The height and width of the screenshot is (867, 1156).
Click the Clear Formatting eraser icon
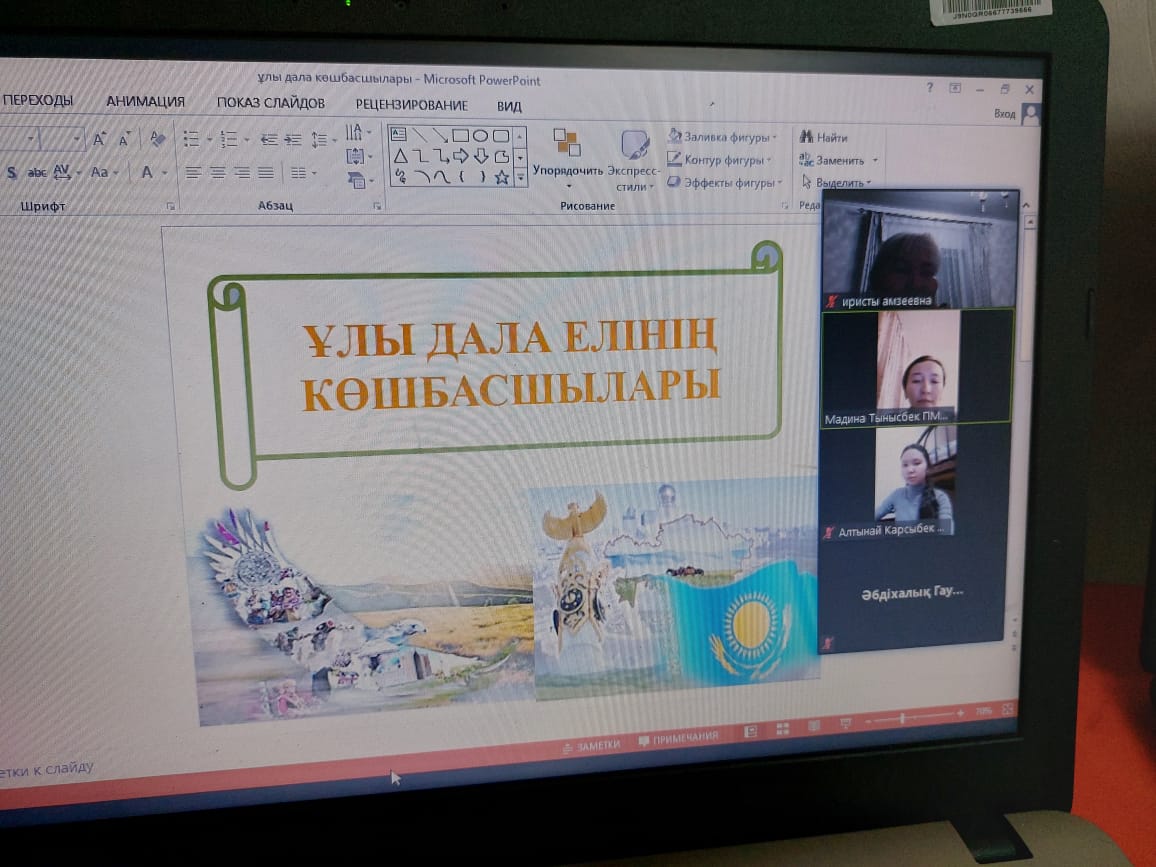[x=156, y=139]
